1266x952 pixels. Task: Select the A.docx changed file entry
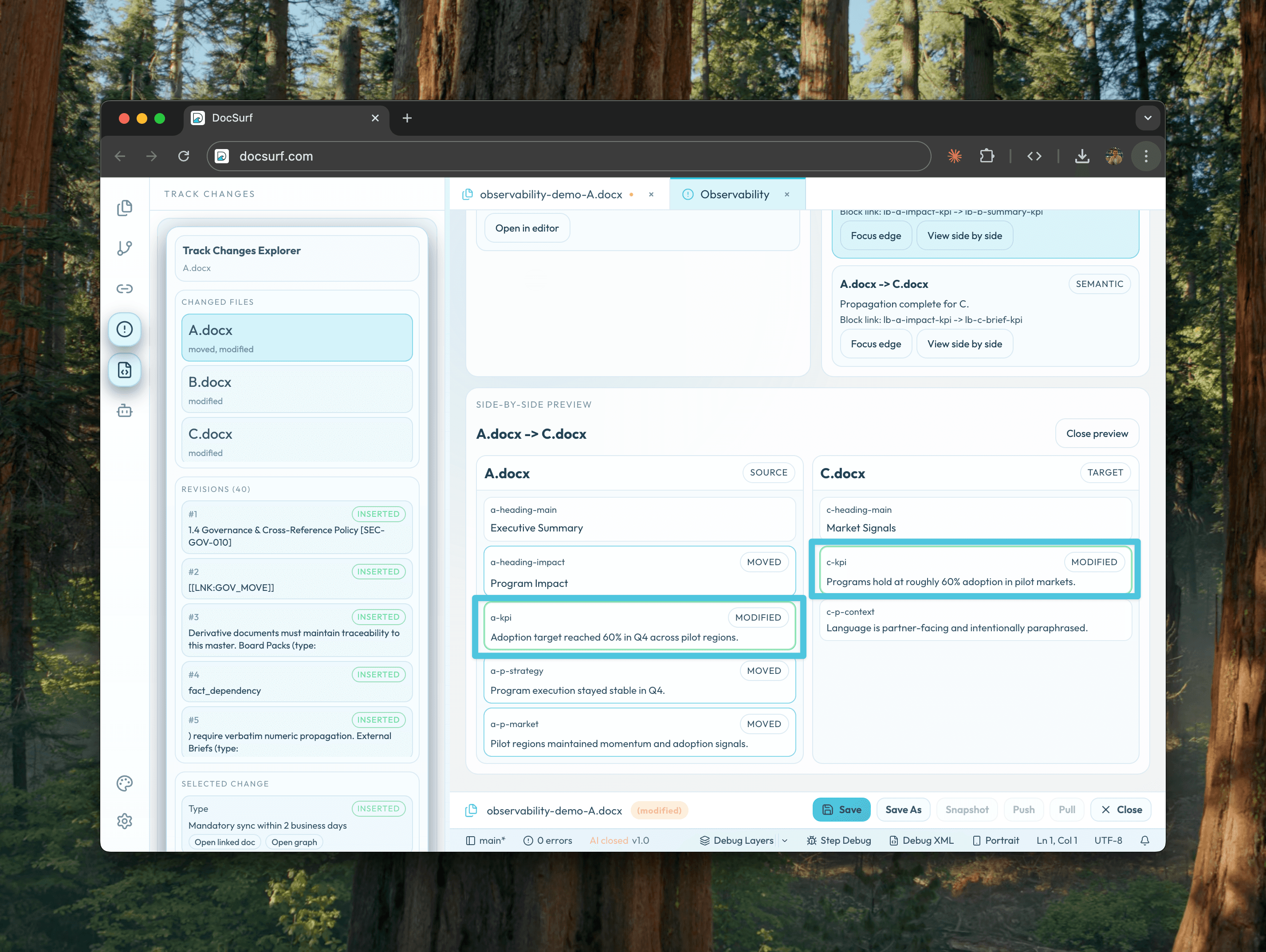(296, 338)
